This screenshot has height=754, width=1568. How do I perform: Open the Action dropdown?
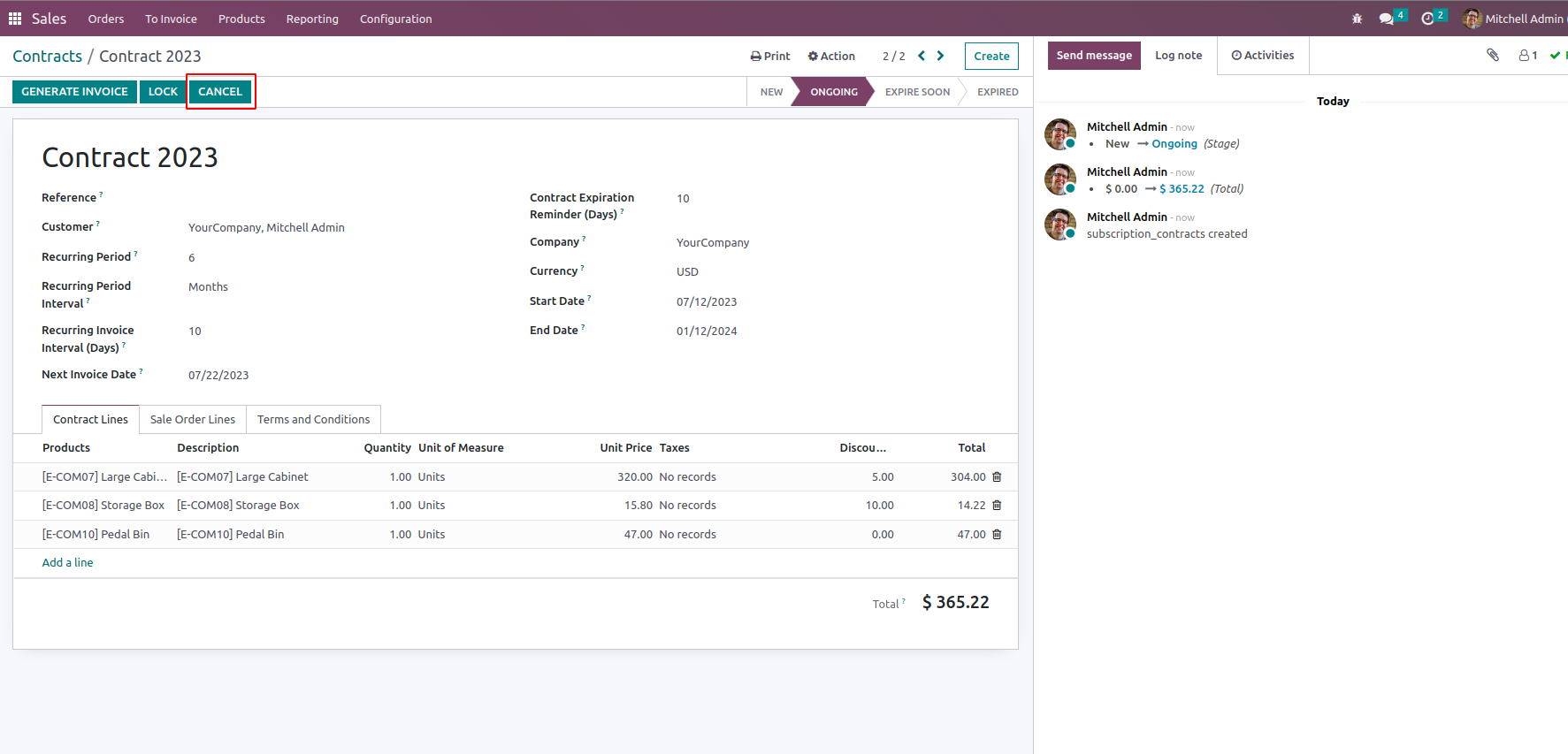point(831,56)
